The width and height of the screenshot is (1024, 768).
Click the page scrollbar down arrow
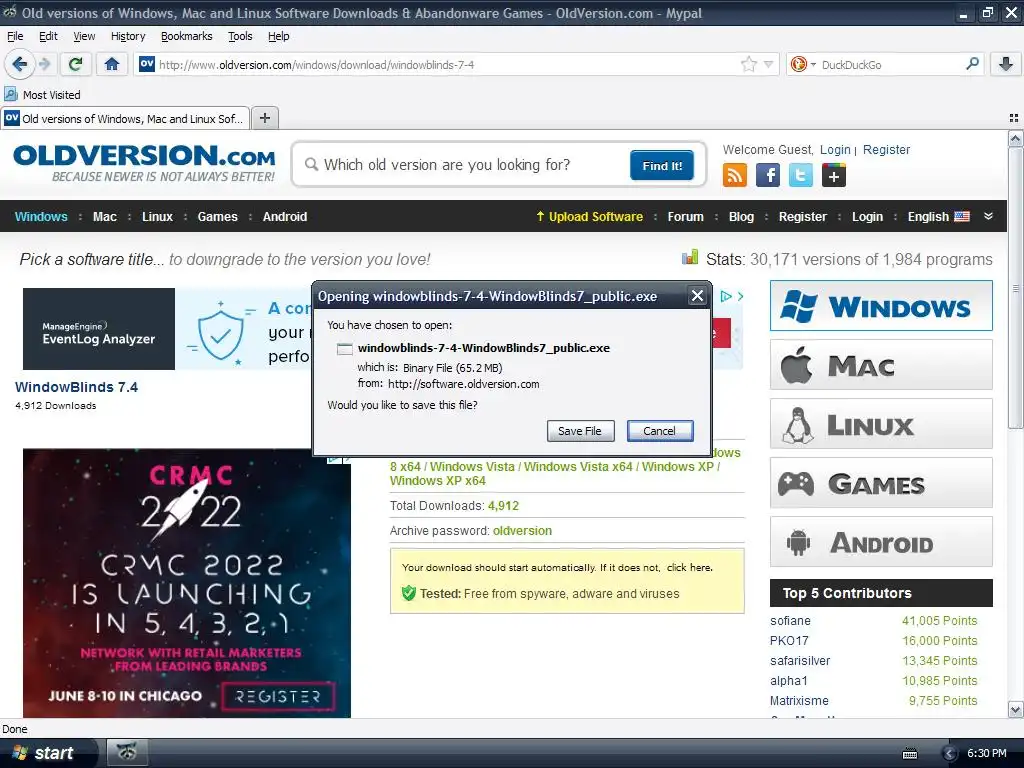[1016, 709]
